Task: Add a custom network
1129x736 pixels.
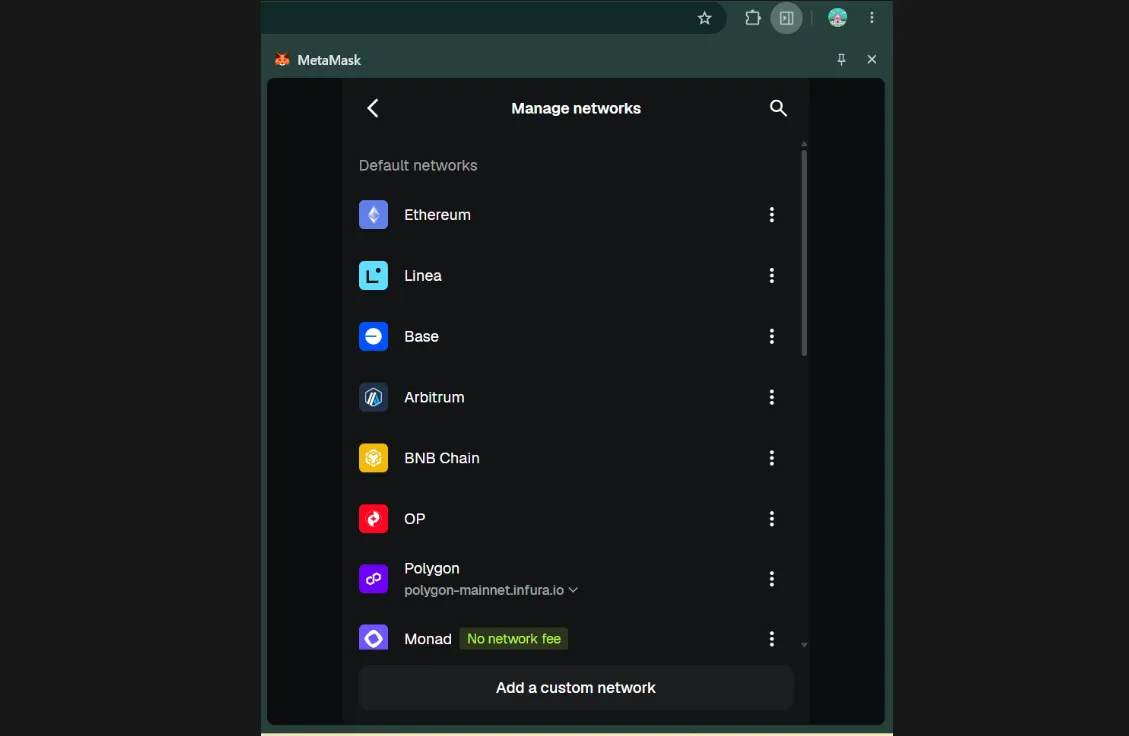Action: click(x=576, y=688)
